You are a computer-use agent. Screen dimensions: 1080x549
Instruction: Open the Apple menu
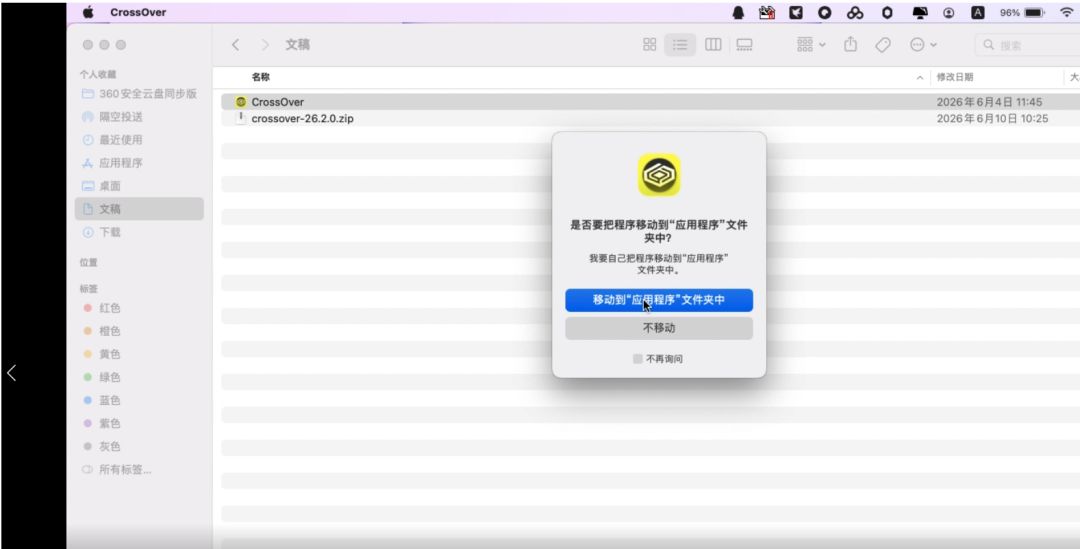point(88,12)
